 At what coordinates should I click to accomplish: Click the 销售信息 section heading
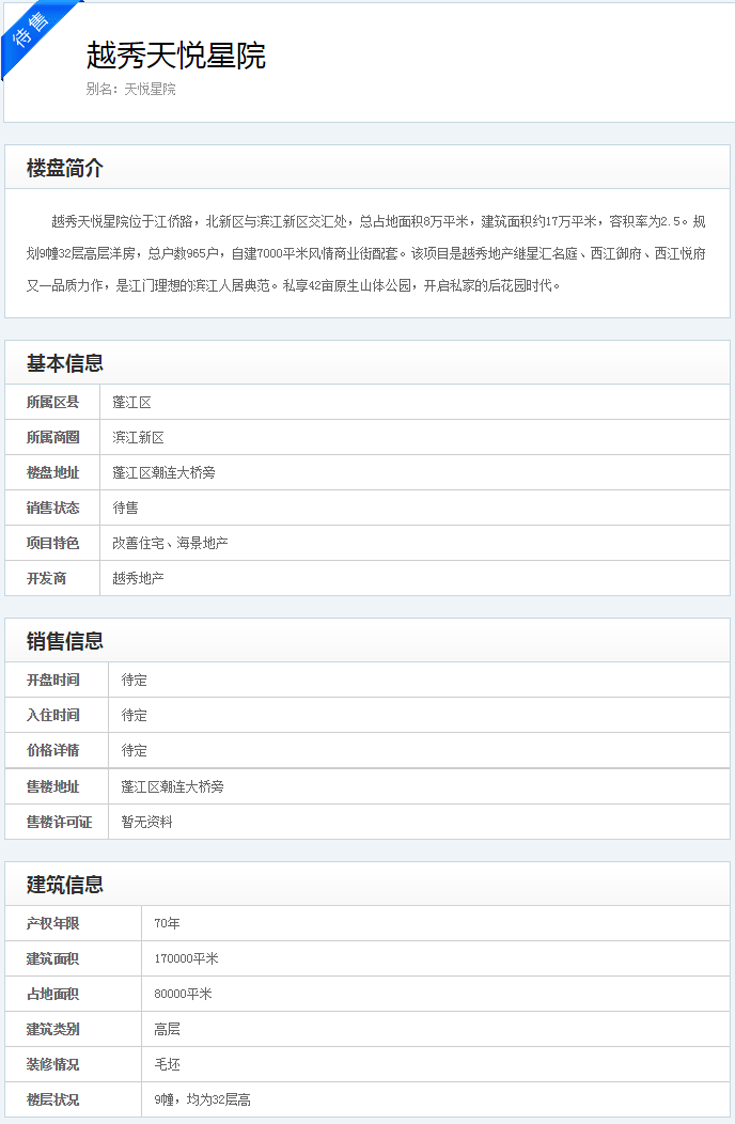coord(65,641)
